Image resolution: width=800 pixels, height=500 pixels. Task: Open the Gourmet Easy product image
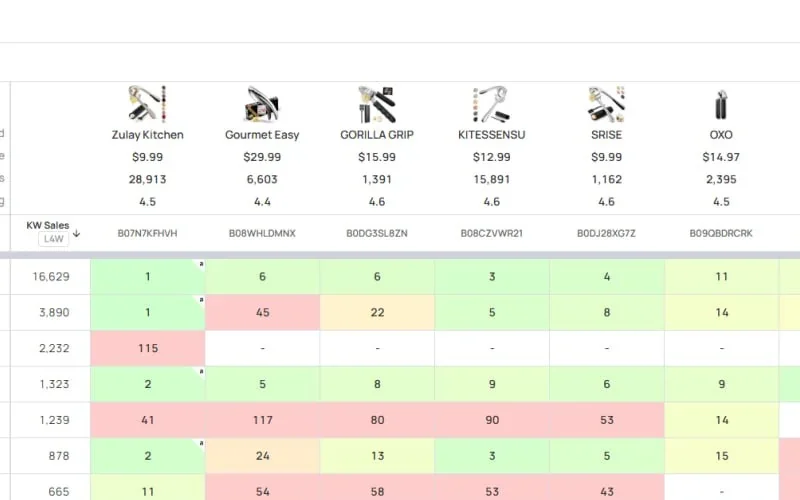click(x=262, y=104)
